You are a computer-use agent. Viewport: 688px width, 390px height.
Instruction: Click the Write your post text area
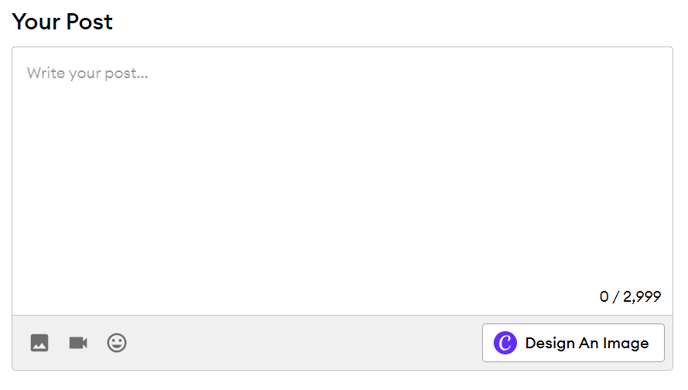342,181
